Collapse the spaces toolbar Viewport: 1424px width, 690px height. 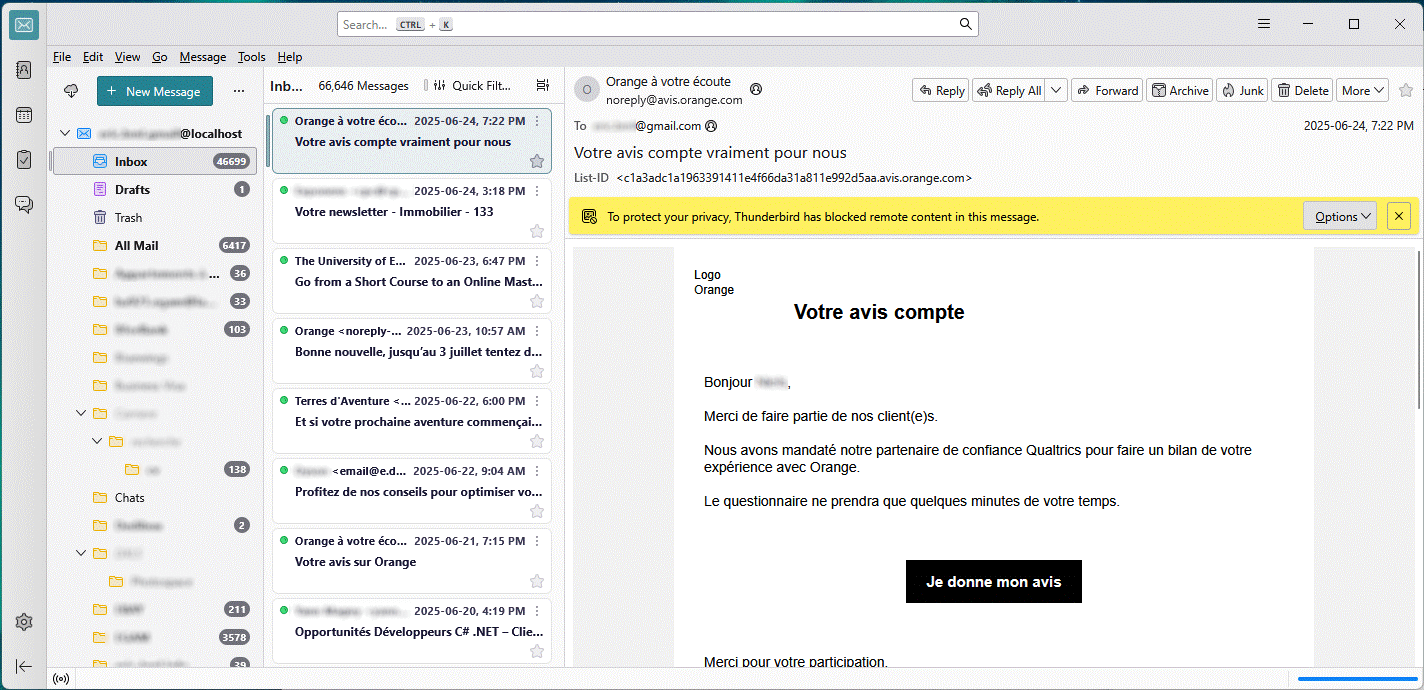coord(24,666)
